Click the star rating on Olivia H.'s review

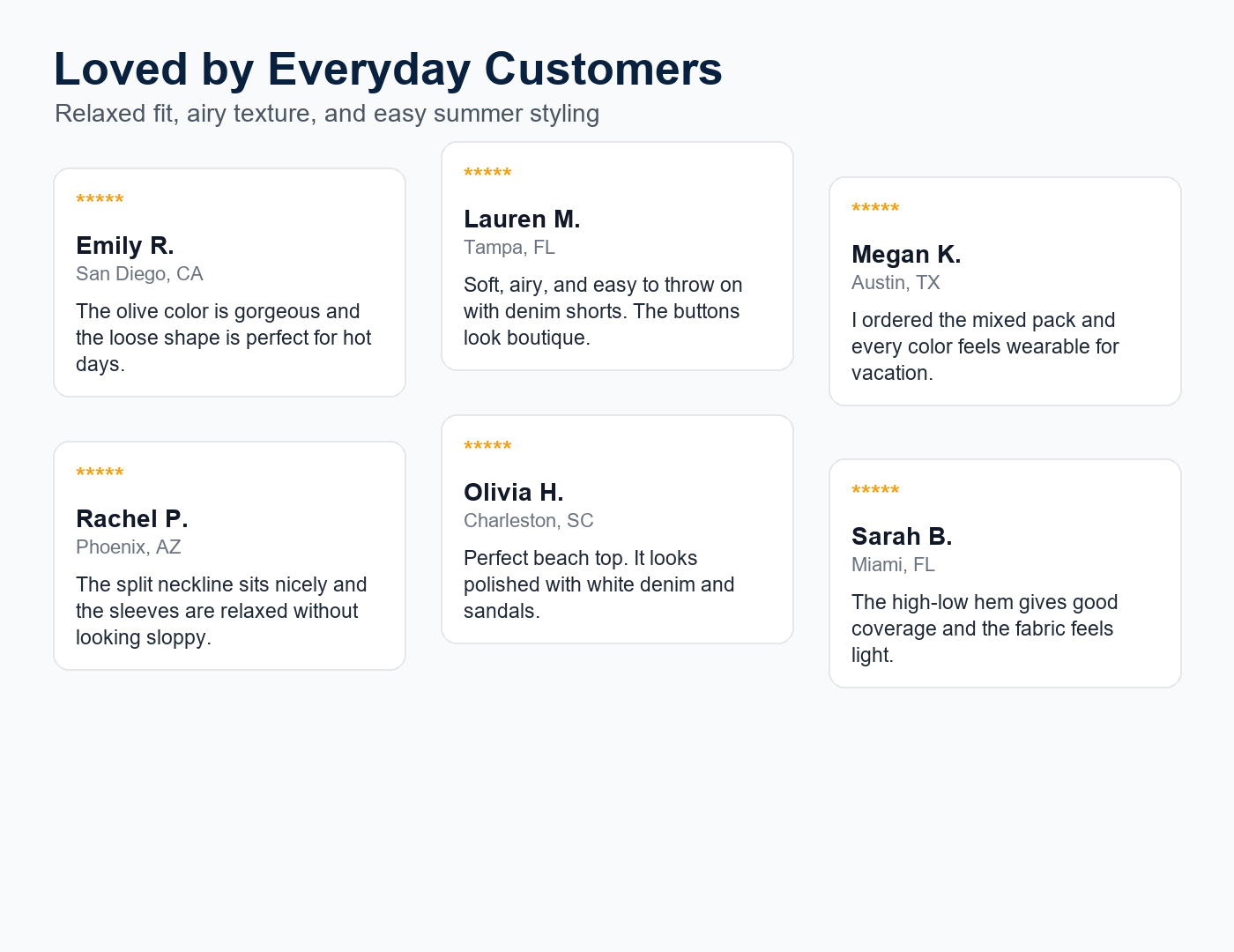[x=487, y=447]
